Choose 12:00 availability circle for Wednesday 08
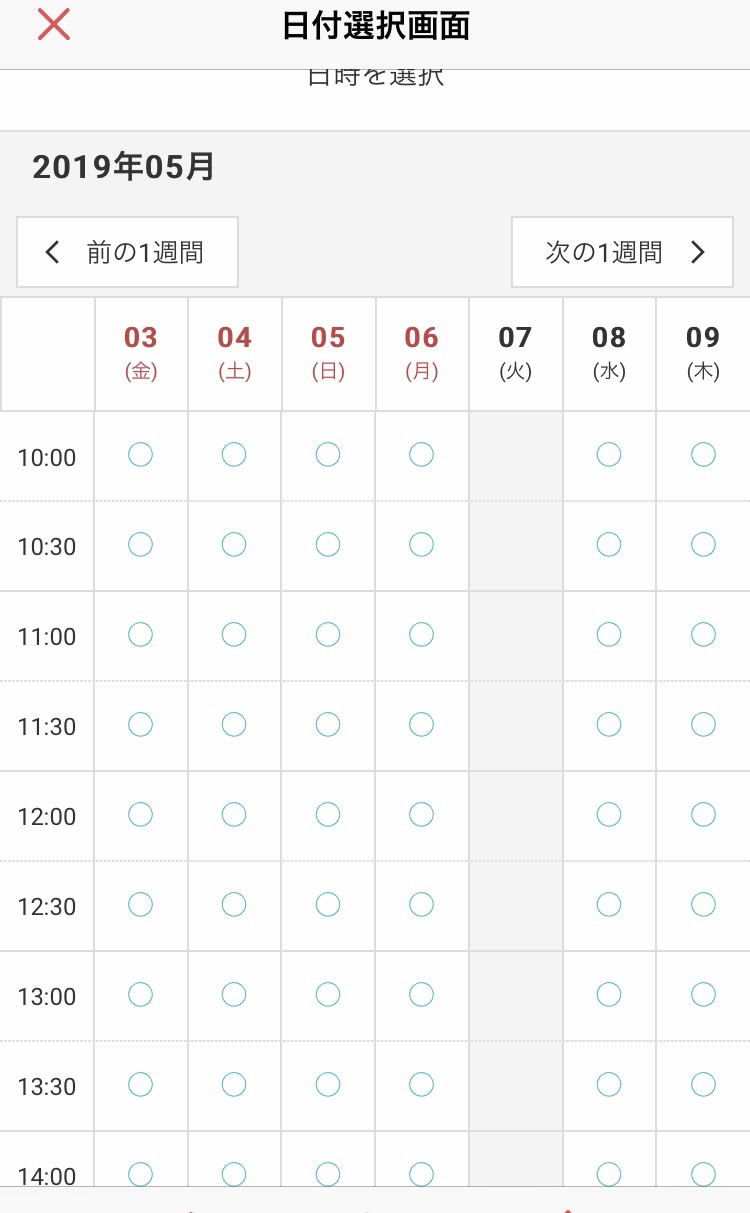This screenshot has width=750, height=1213. point(609,815)
